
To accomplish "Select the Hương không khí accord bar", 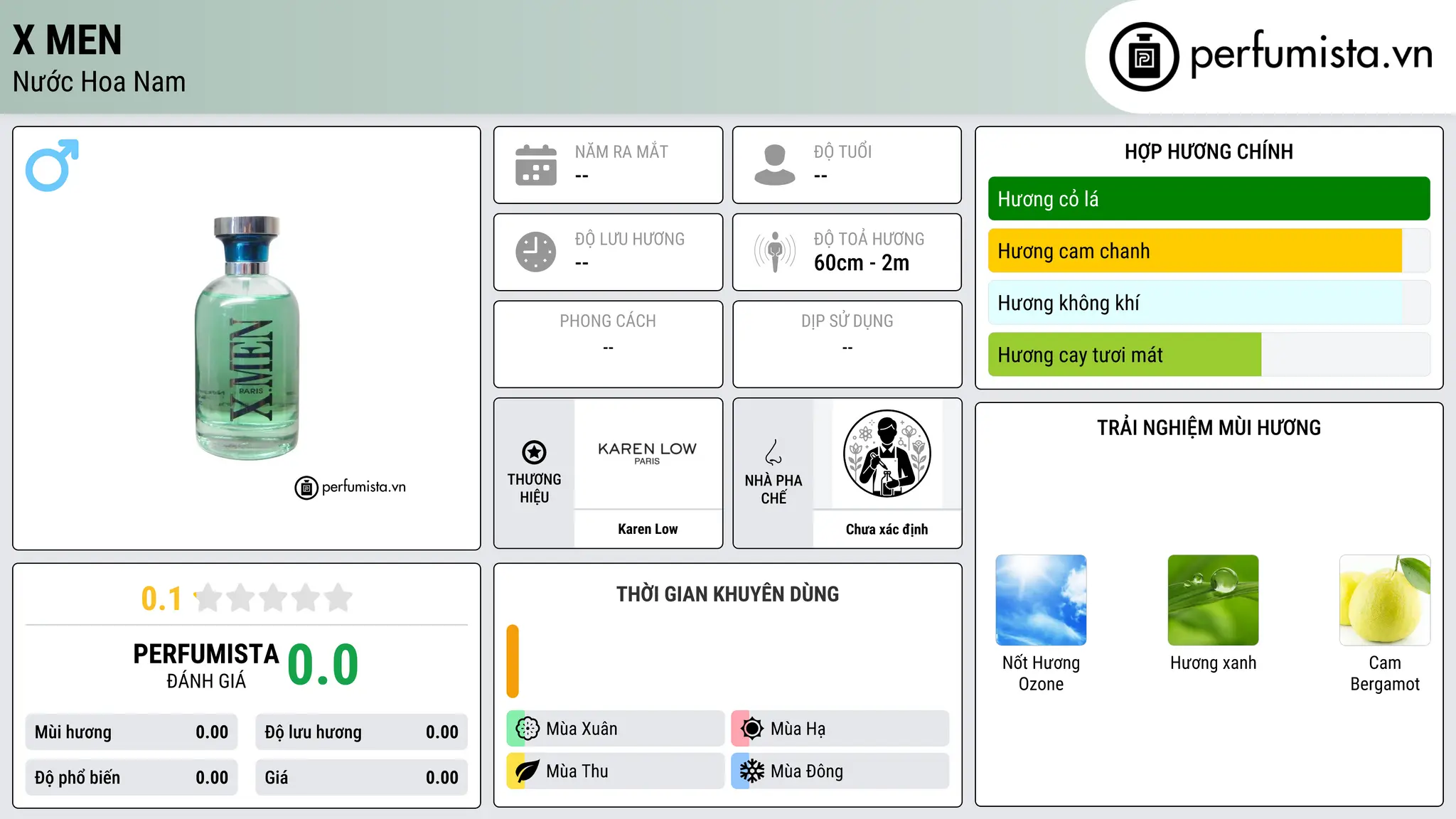I will (x=1209, y=303).
